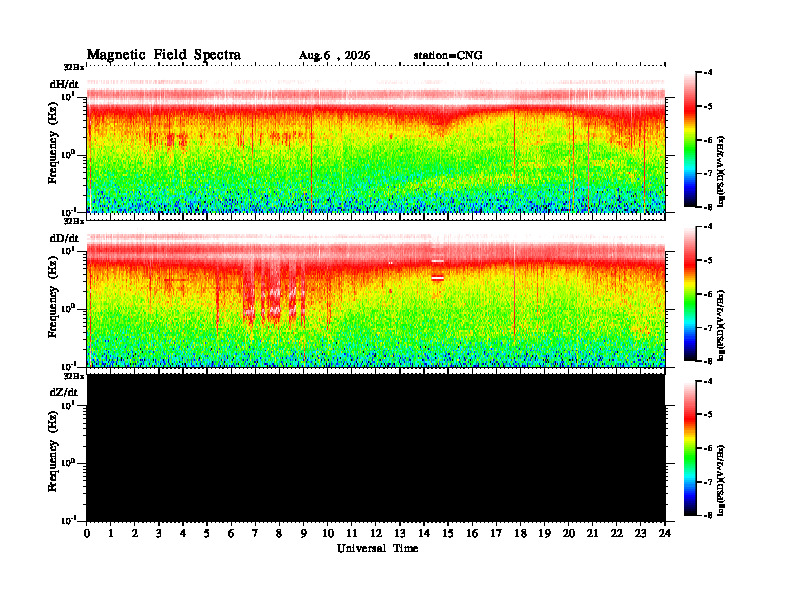Click the color bar beside the dZ/dt plot

tap(690, 448)
